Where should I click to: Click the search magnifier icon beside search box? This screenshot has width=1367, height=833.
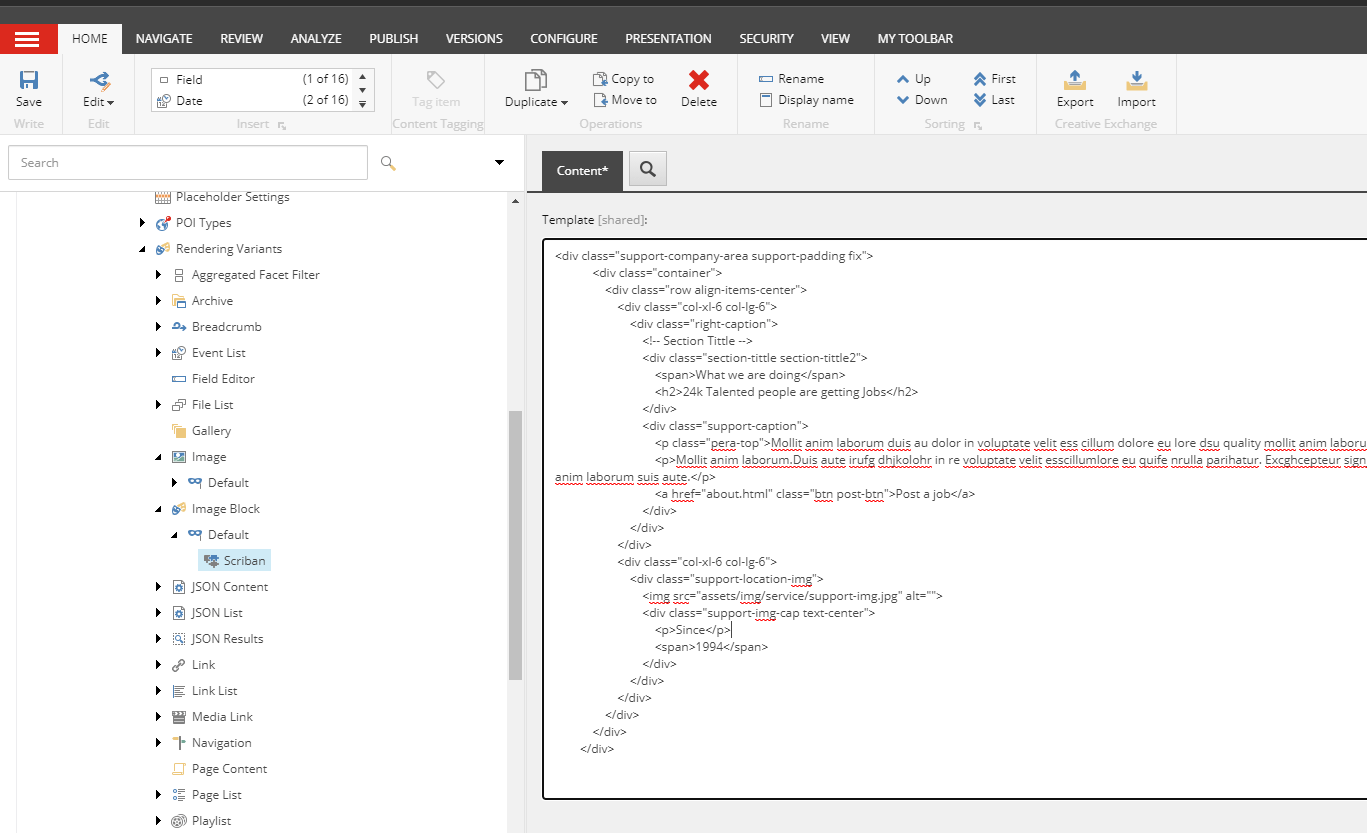388,162
